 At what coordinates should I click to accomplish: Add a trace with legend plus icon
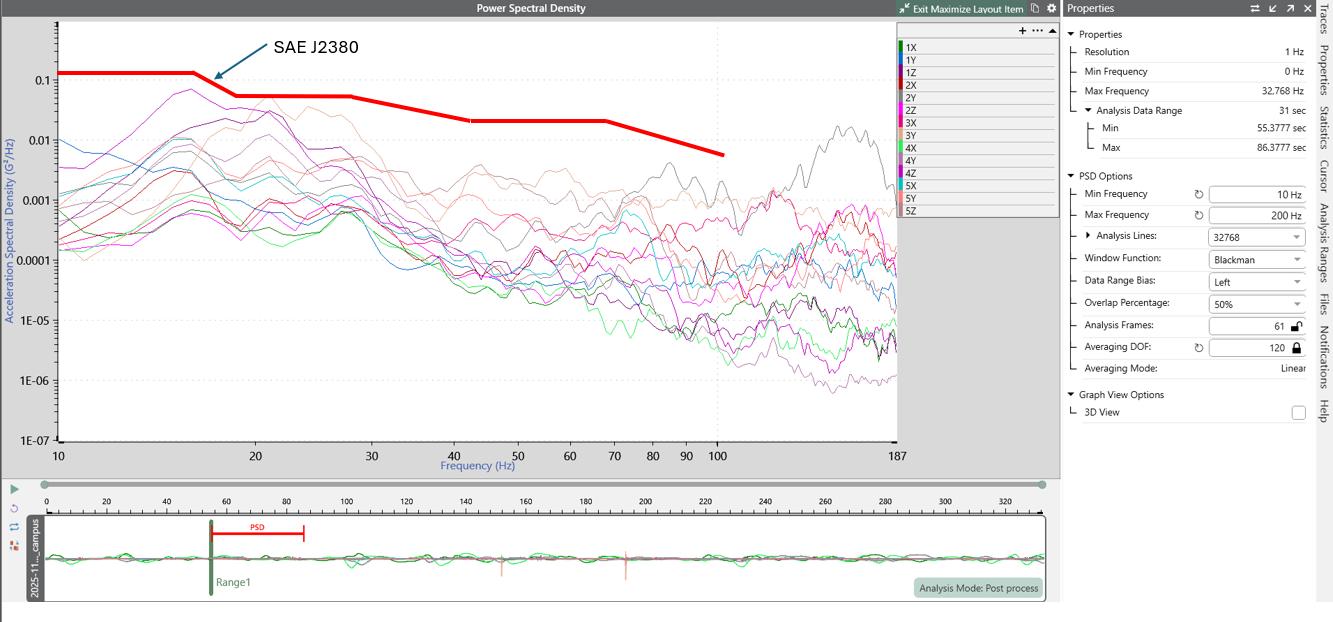pos(1022,31)
